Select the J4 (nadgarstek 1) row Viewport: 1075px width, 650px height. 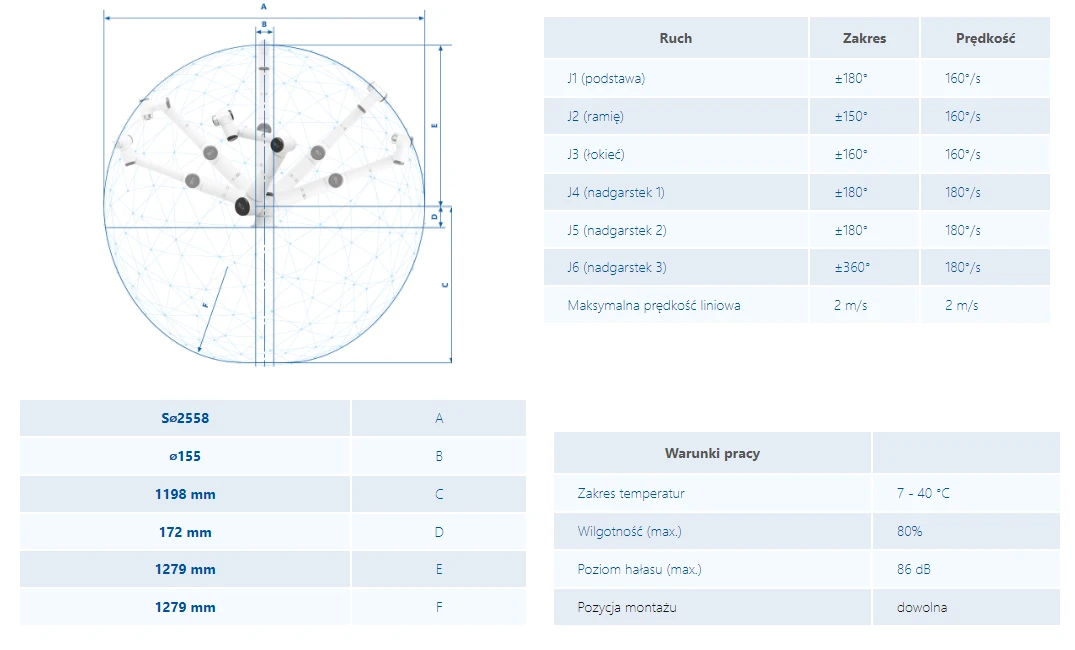[x=797, y=192]
